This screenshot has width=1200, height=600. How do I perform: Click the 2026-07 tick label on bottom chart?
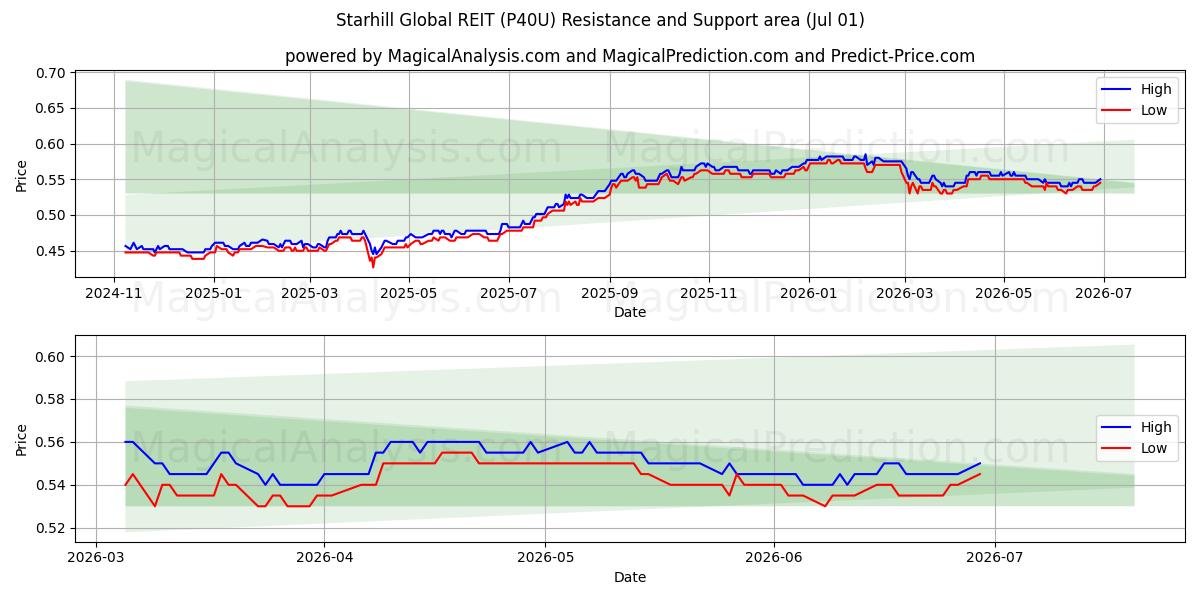(x=994, y=557)
